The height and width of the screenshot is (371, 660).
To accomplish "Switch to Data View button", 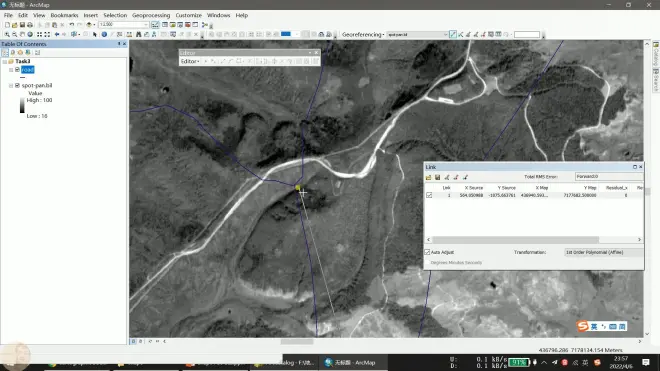I will [133, 342].
